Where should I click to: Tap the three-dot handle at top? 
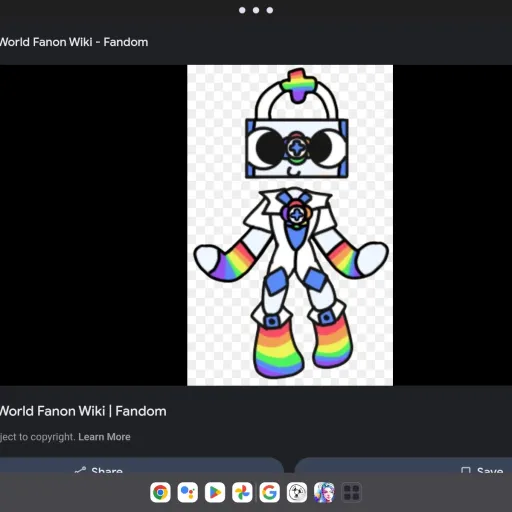click(x=256, y=10)
